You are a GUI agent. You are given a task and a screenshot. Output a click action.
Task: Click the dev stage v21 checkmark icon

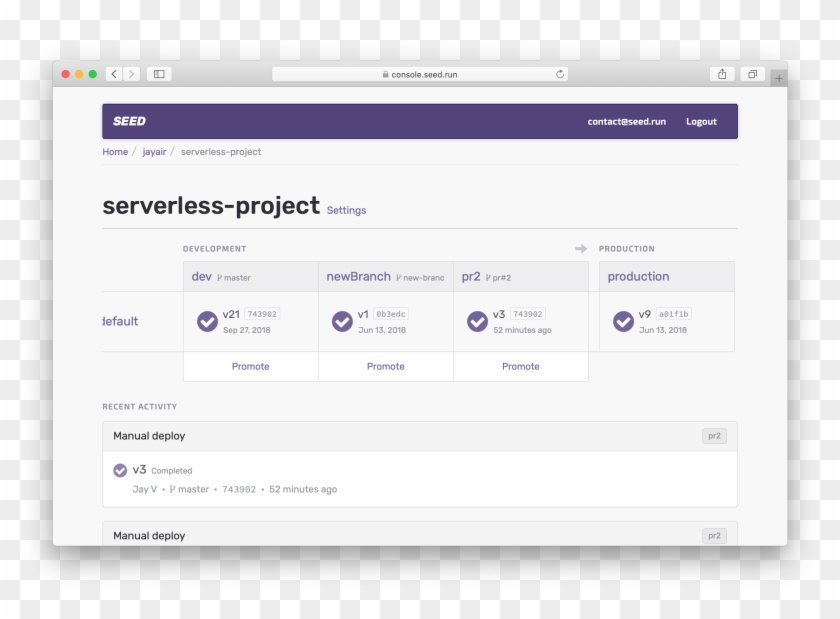coord(207,321)
